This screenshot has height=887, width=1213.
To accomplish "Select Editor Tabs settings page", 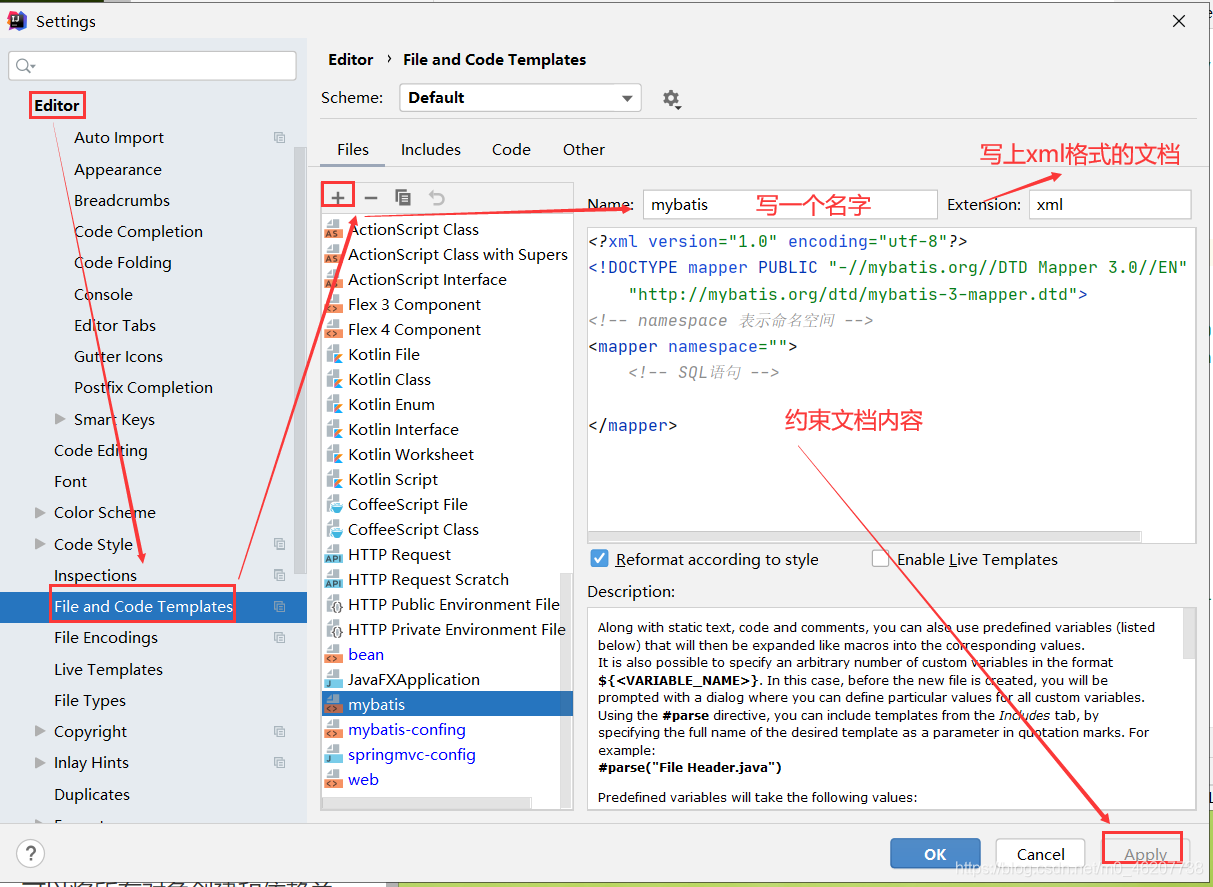I will pos(115,325).
